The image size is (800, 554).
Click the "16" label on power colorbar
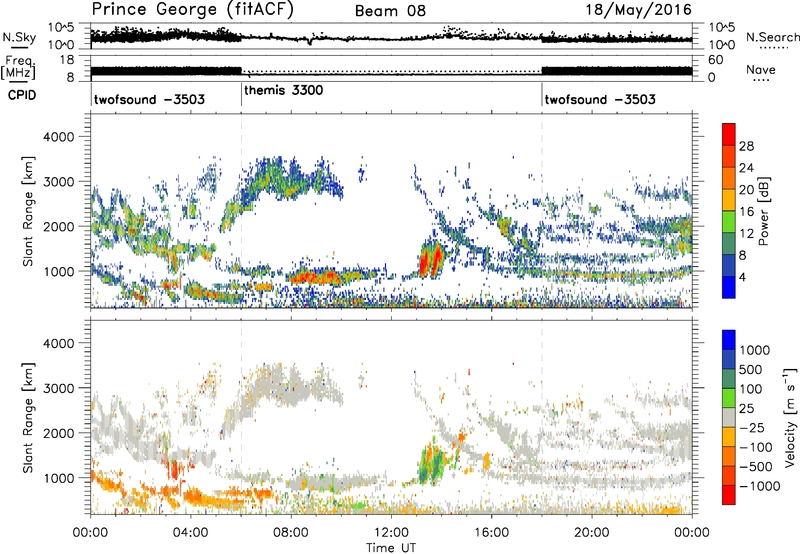(746, 212)
